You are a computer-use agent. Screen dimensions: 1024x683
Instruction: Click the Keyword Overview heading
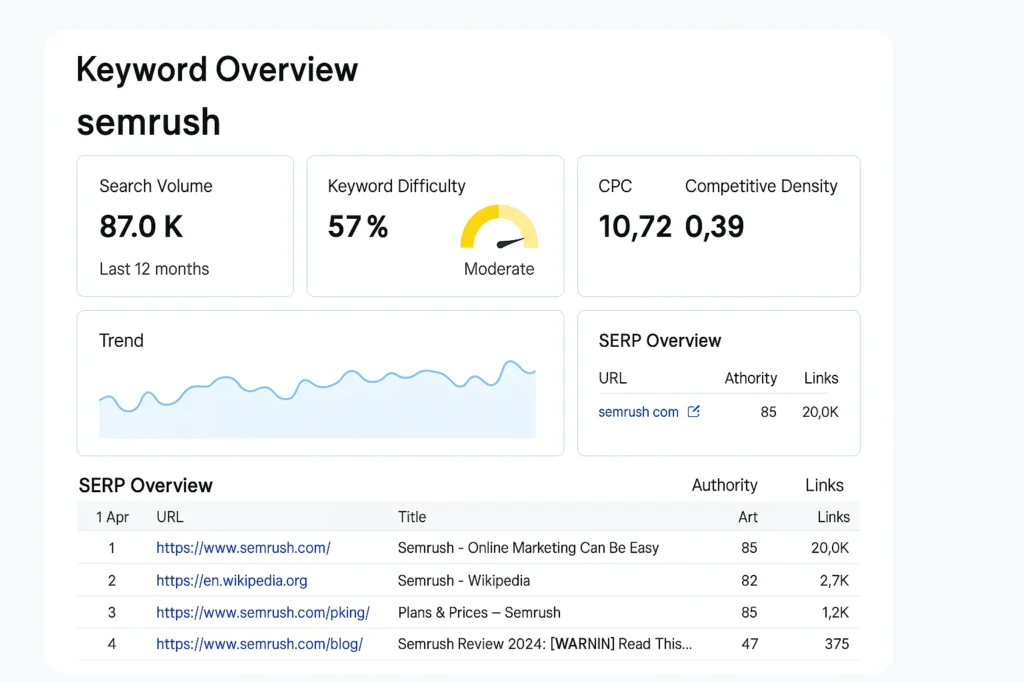pyautogui.click(x=217, y=69)
